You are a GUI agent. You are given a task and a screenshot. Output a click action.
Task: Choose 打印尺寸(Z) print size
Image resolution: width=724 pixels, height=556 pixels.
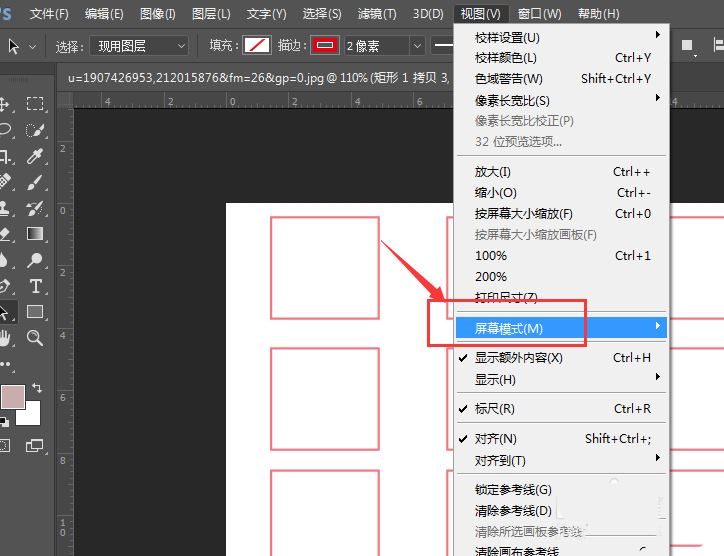coord(561,297)
